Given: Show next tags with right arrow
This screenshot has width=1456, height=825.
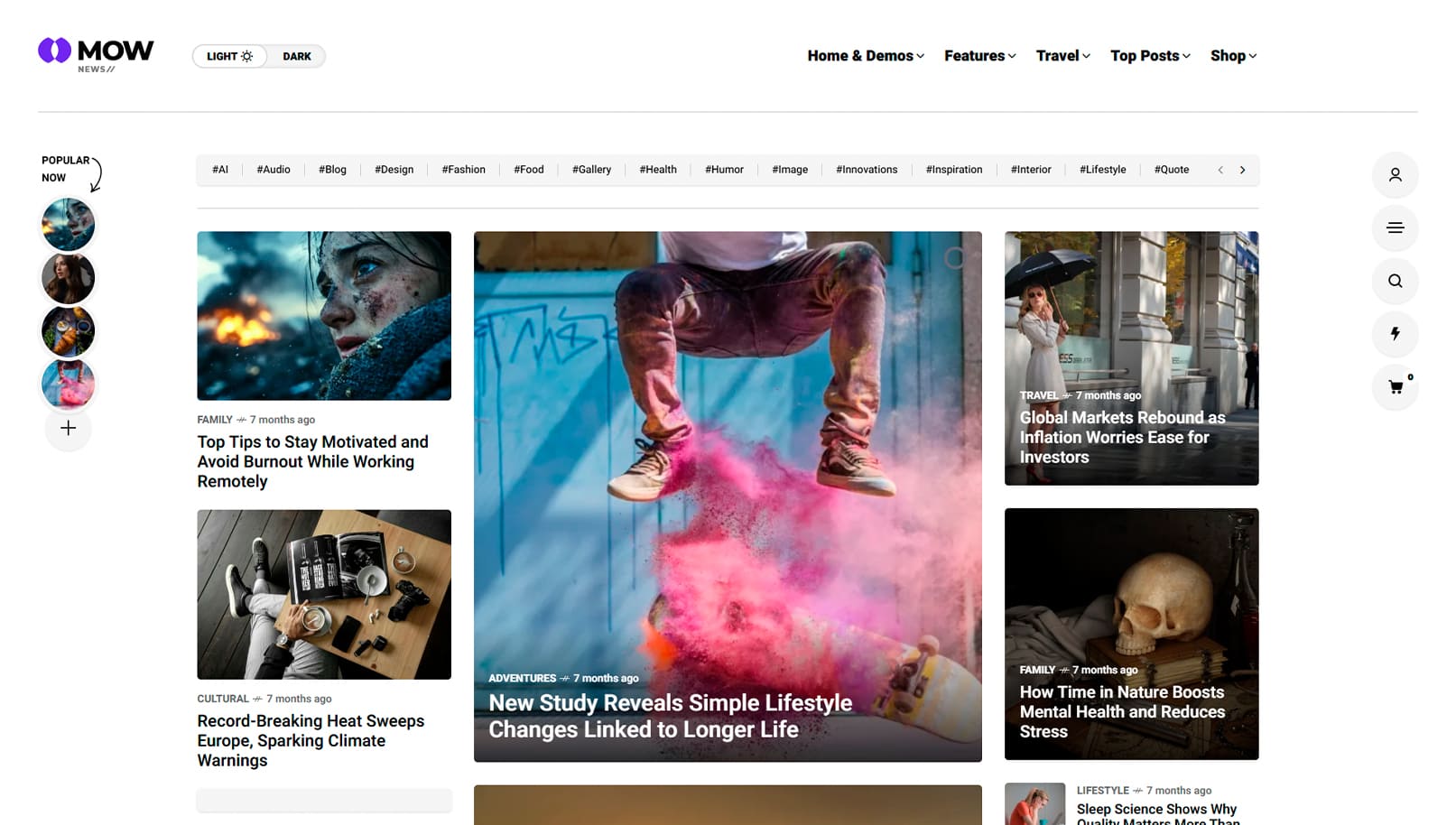Looking at the screenshot, I should click(1242, 170).
